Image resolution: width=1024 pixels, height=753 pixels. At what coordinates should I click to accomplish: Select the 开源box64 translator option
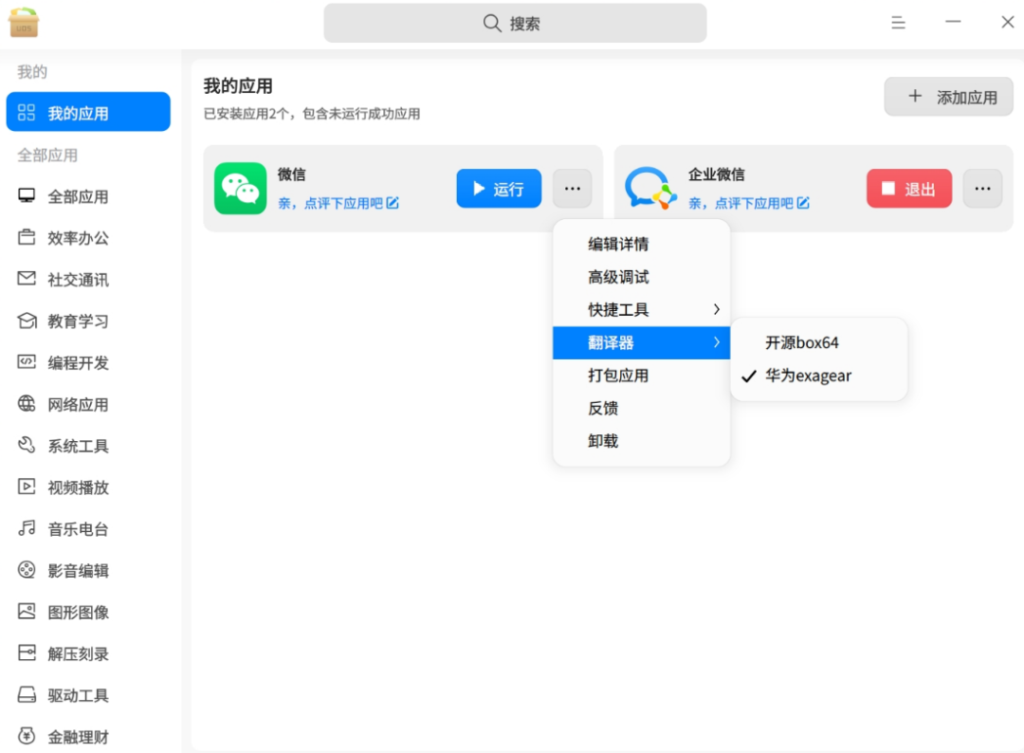coord(802,343)
